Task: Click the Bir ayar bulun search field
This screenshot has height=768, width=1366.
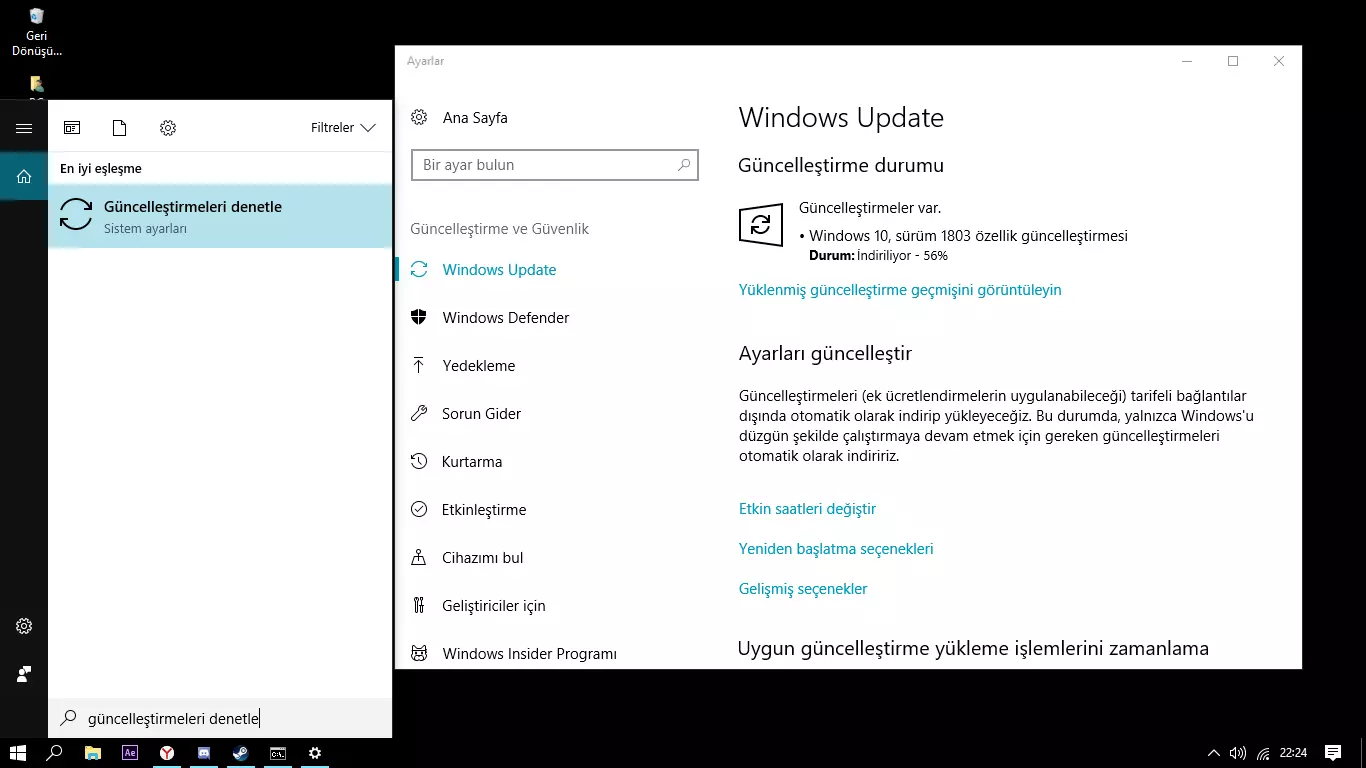Action: (x=555, y=165)
